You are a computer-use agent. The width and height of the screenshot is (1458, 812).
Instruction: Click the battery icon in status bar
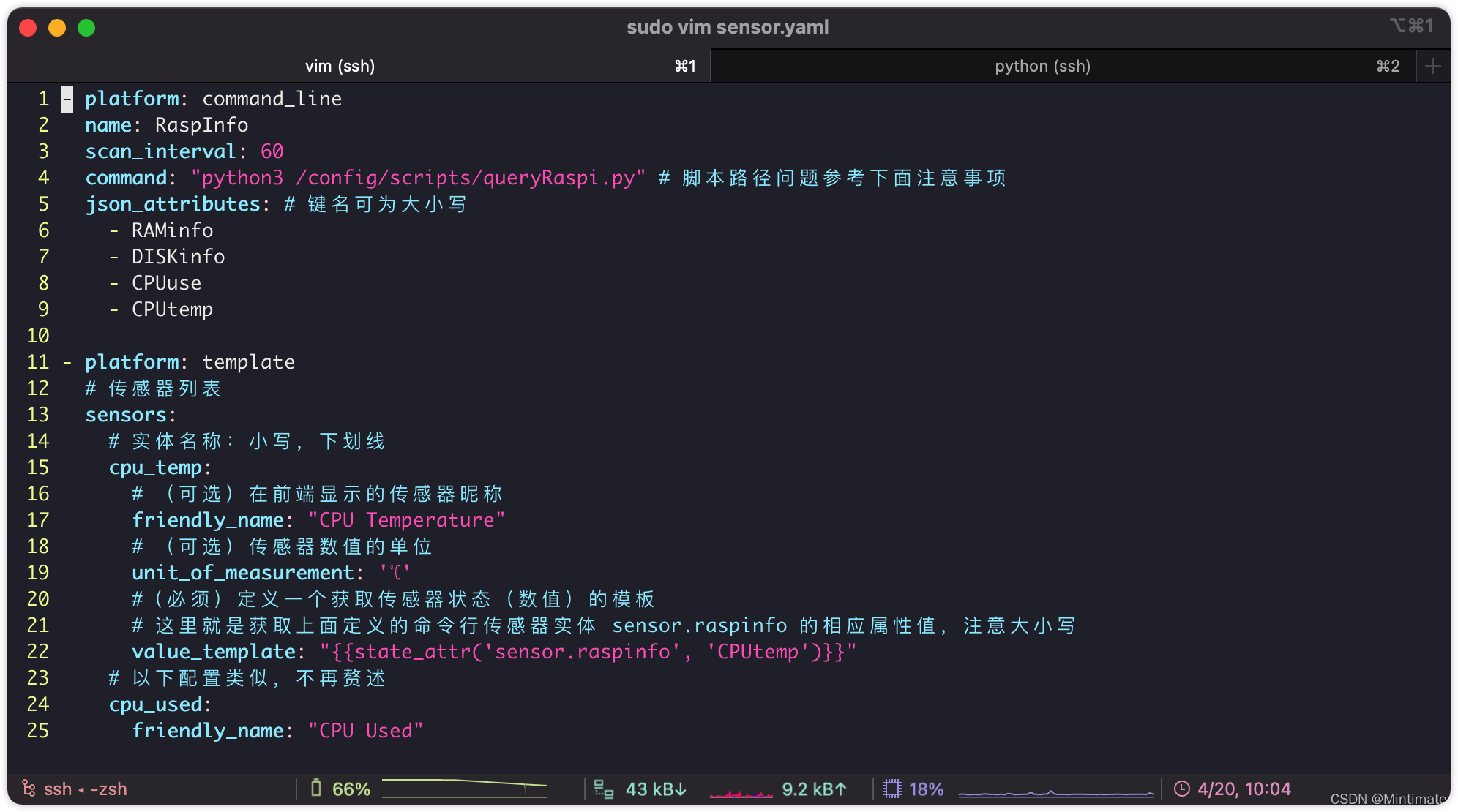point(316,789)
